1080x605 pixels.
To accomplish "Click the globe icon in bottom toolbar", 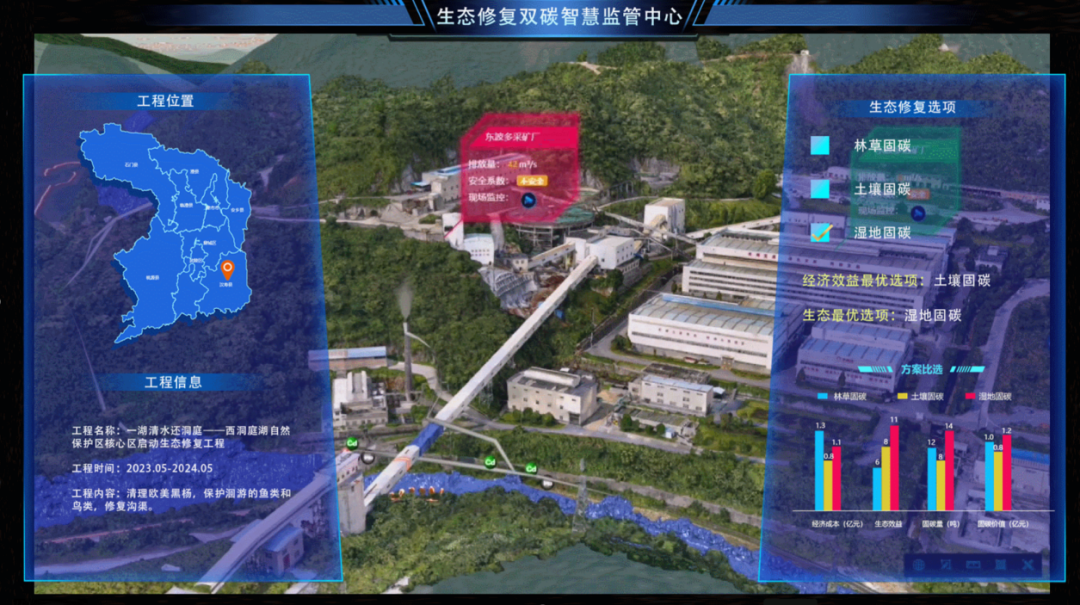I will pyautogui.click(x=919, y=565).
